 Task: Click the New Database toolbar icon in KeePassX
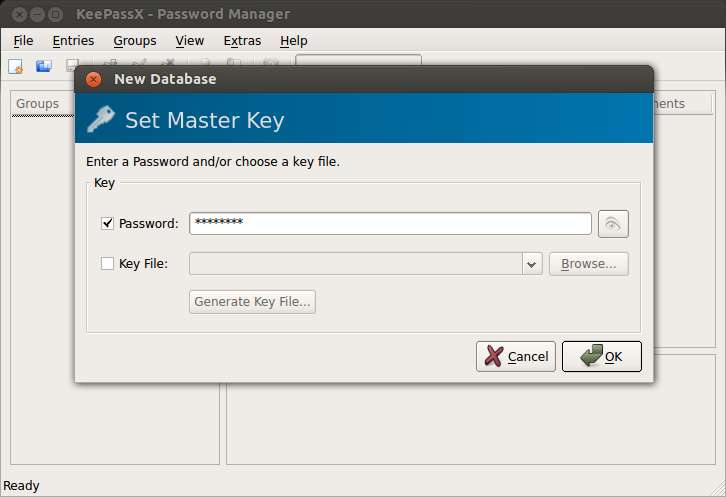[15, 66]
